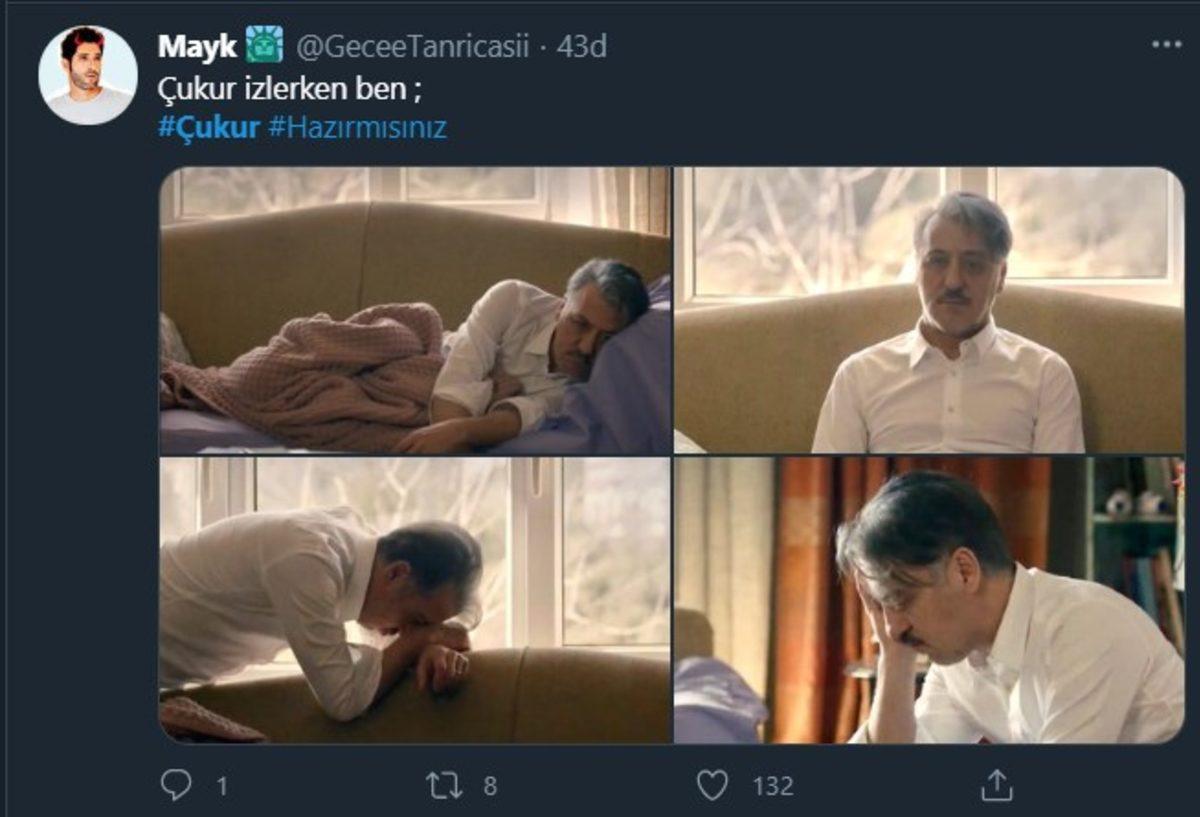Visit the @GeceeTanricasii handle link
The height and width of the screenshot is (817, 1200).
tap(410, 46)
